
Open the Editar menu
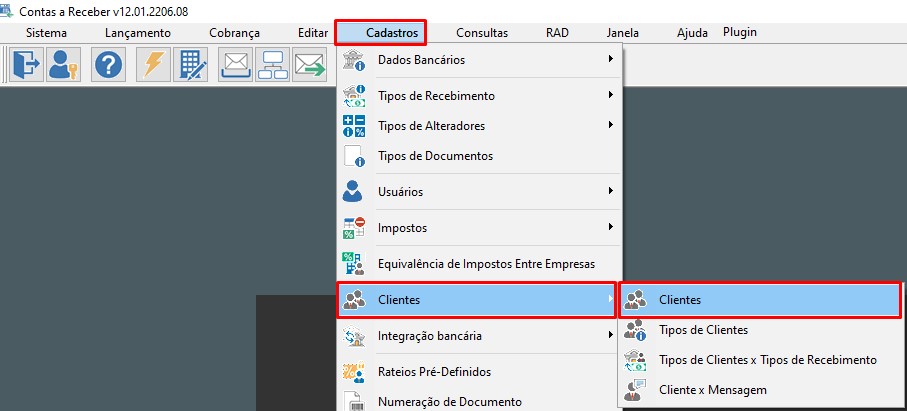click(313, 33)
